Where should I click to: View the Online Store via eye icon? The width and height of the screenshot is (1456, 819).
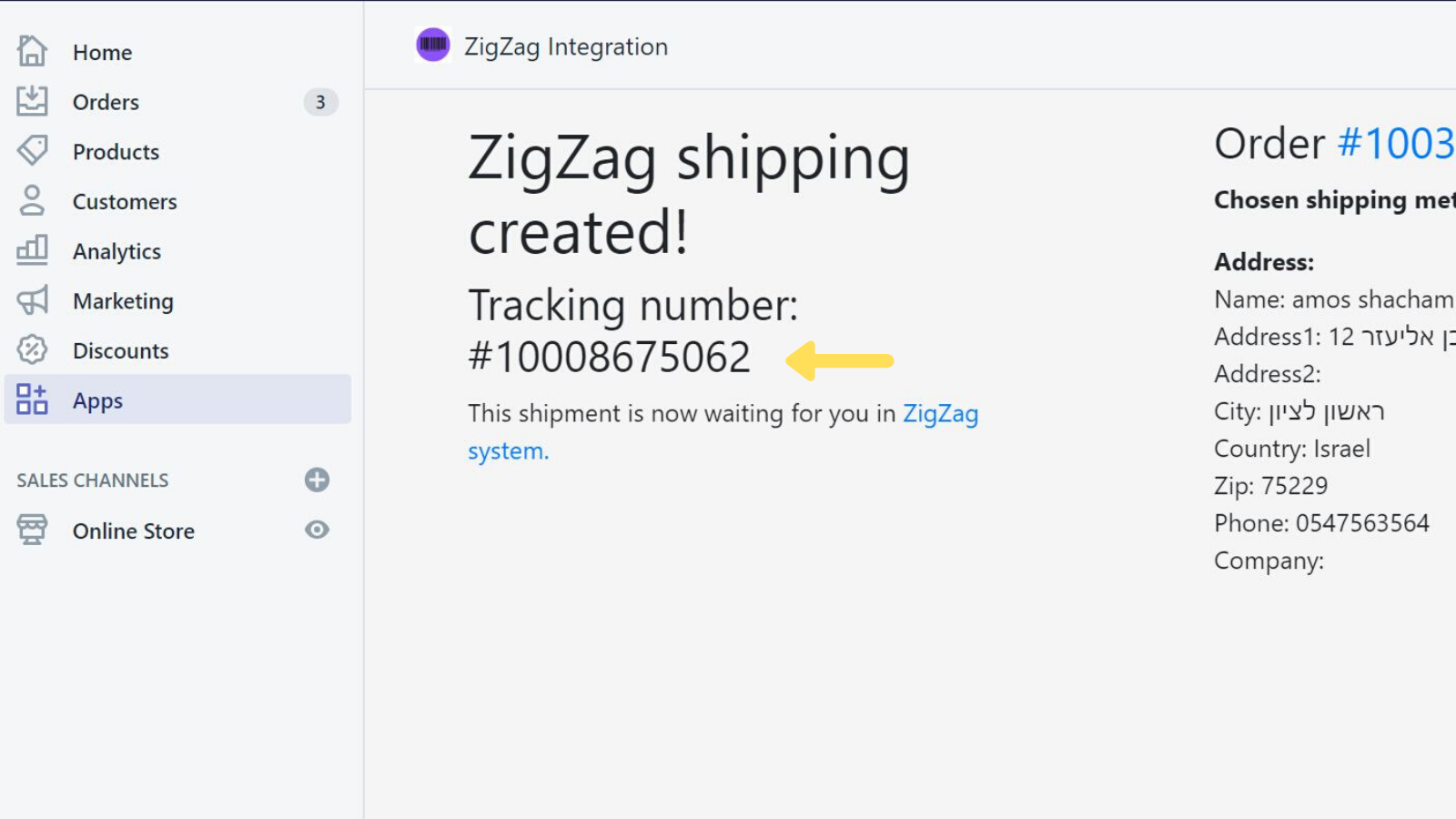click(x=317, y=530)
